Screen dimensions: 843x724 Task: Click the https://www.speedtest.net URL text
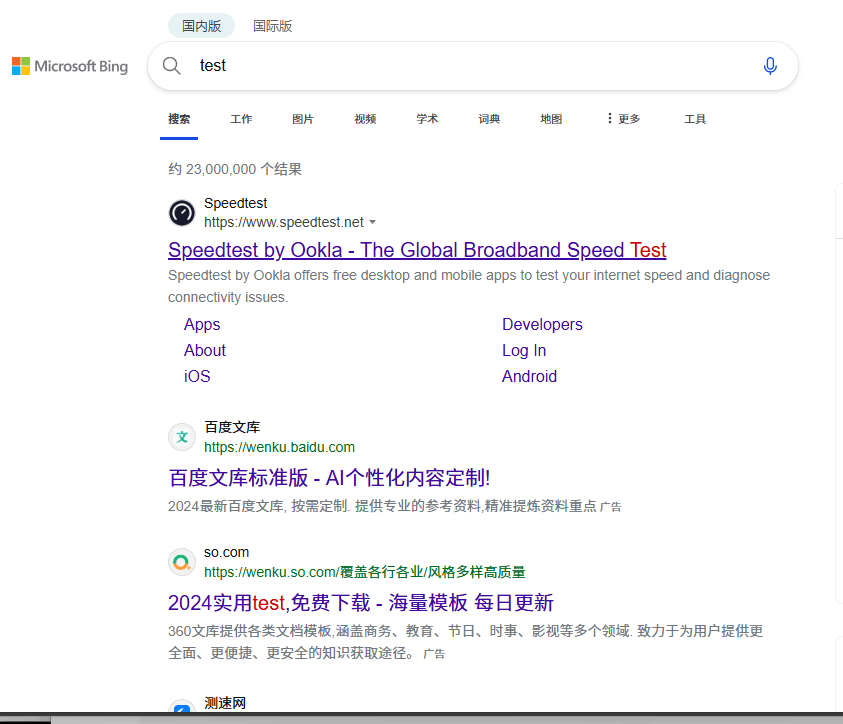point(284,222)
